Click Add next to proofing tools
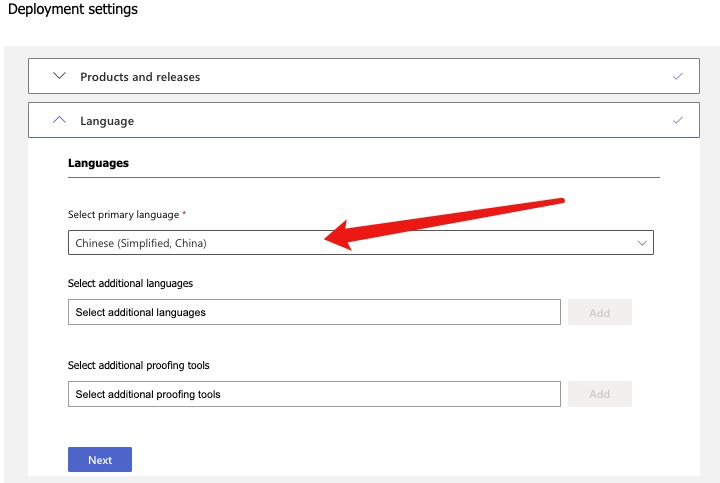 600,394
